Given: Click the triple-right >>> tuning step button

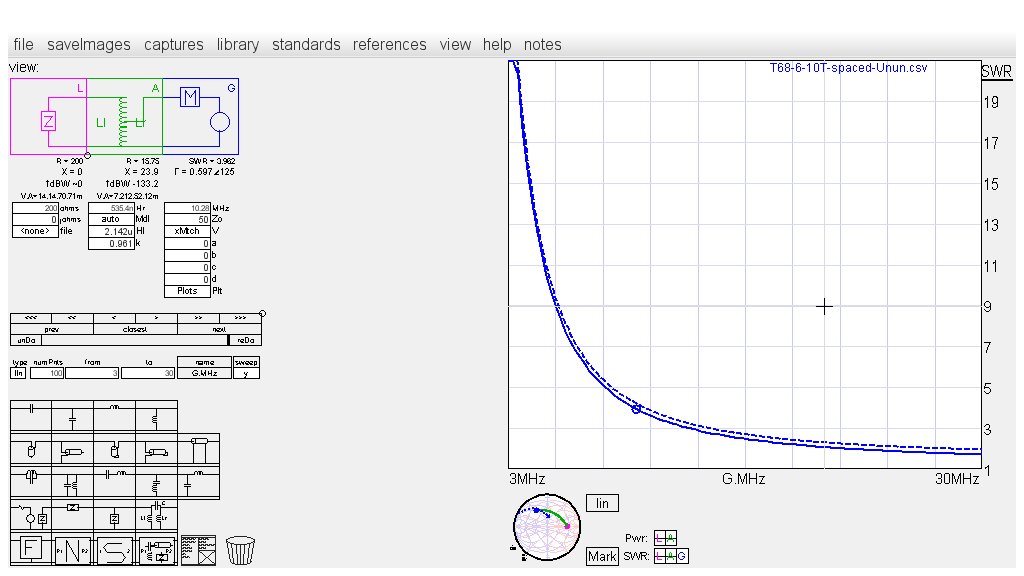Looking at the screenshot, I should click(x=240, y=318).
